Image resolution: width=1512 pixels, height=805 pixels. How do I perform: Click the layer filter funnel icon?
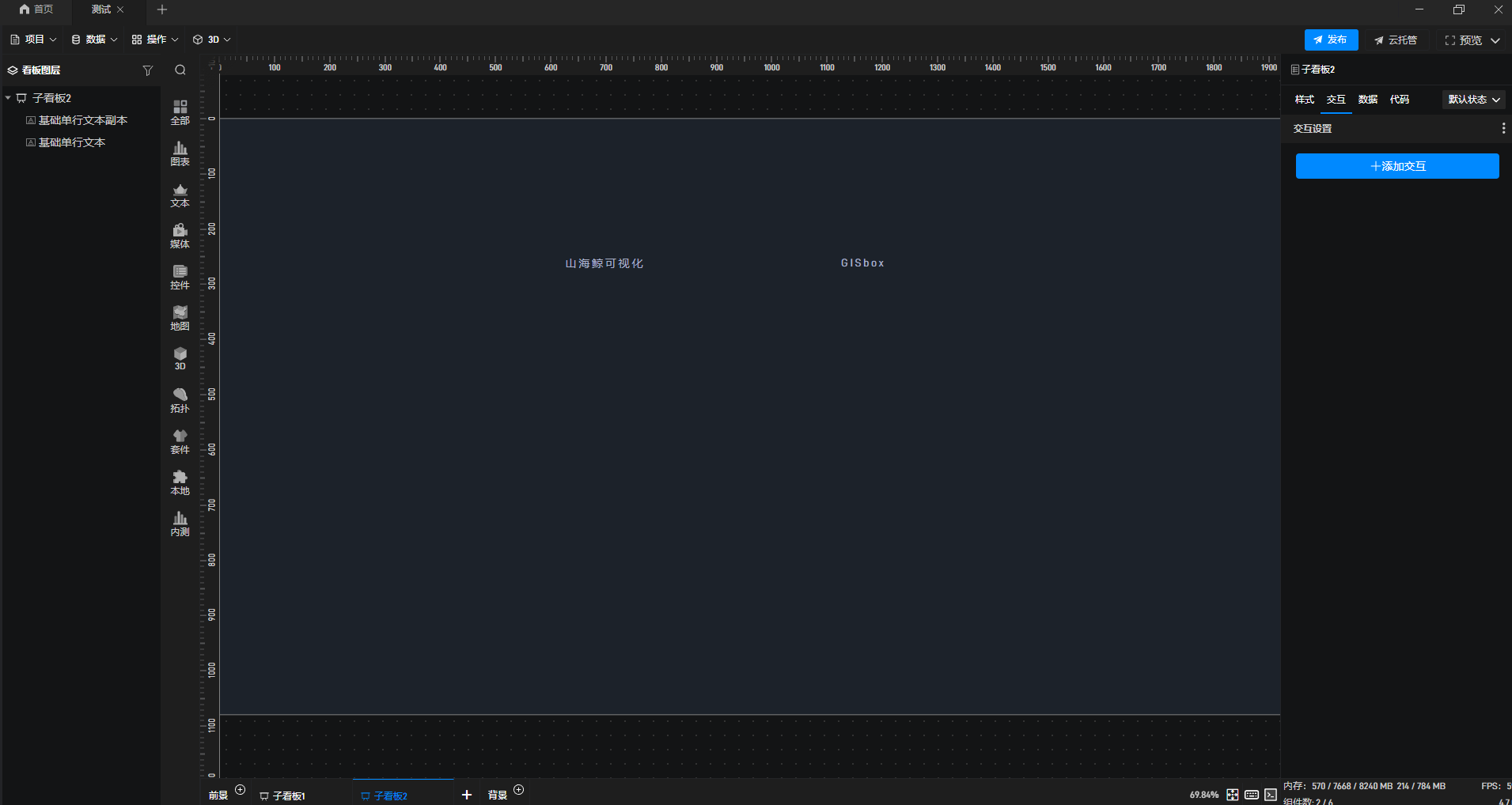pos(147,70)
